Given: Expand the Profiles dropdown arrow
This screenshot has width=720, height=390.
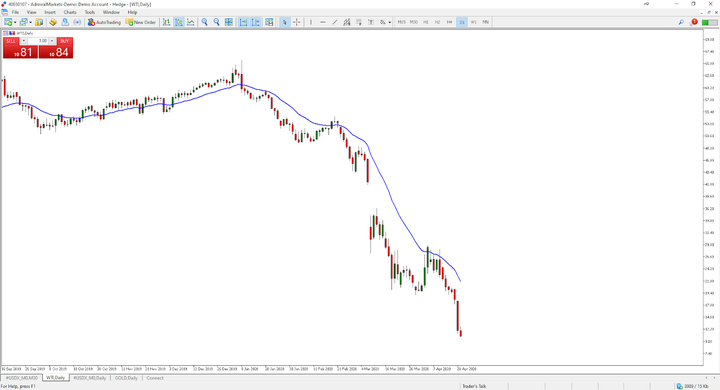Looking at the screenshot, I should click(30, 22).
